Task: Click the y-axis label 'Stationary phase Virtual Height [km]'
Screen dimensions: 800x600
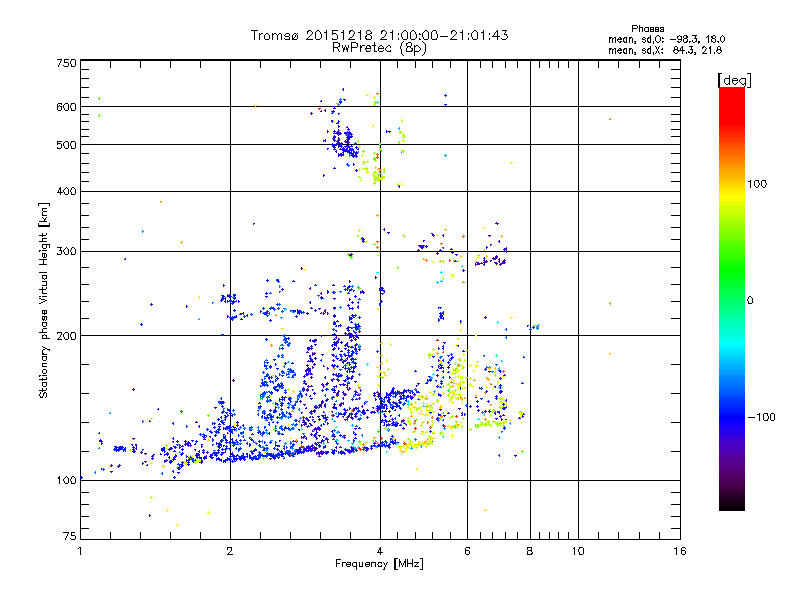Action: coord(44,301)
